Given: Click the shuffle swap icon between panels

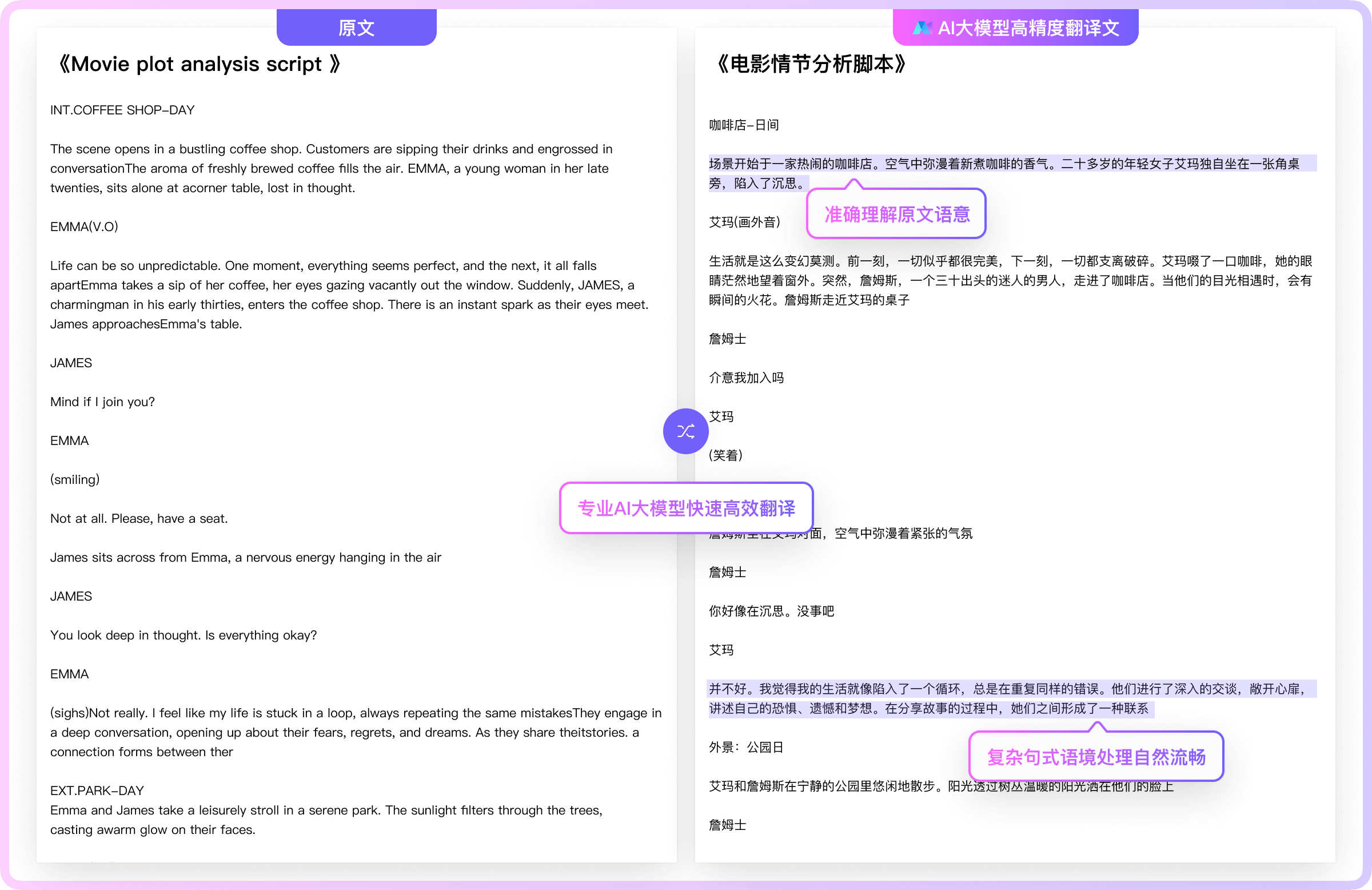Looking at the screenshot, I should [685, 431].
